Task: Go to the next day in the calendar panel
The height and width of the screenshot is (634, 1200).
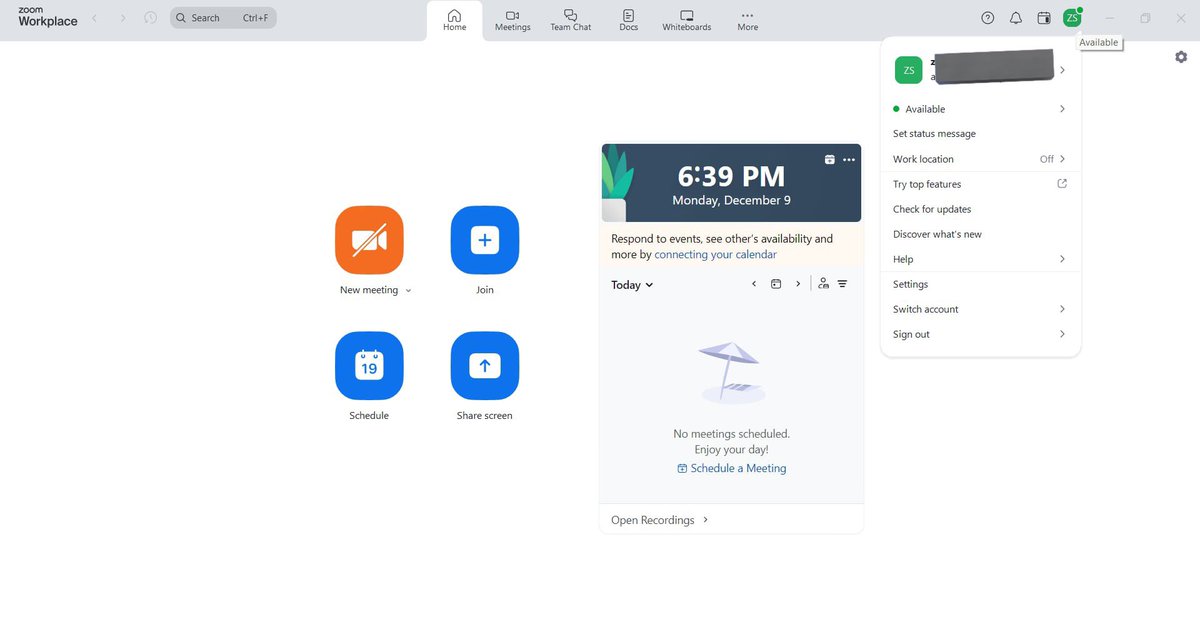Action: tap(798, 284)
